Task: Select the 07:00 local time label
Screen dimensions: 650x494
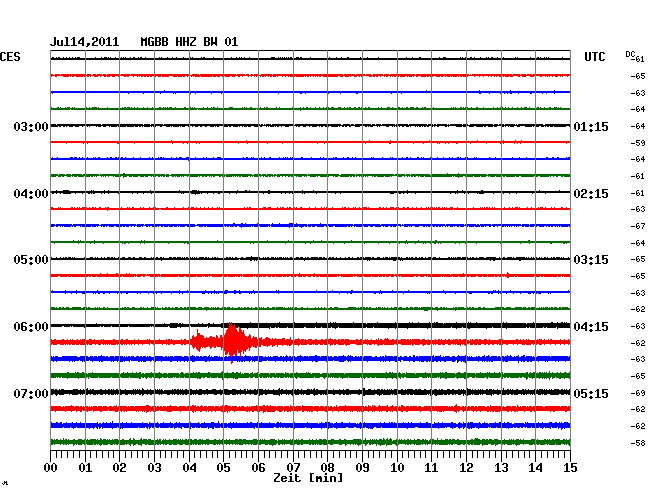Action: pos(31,393)
